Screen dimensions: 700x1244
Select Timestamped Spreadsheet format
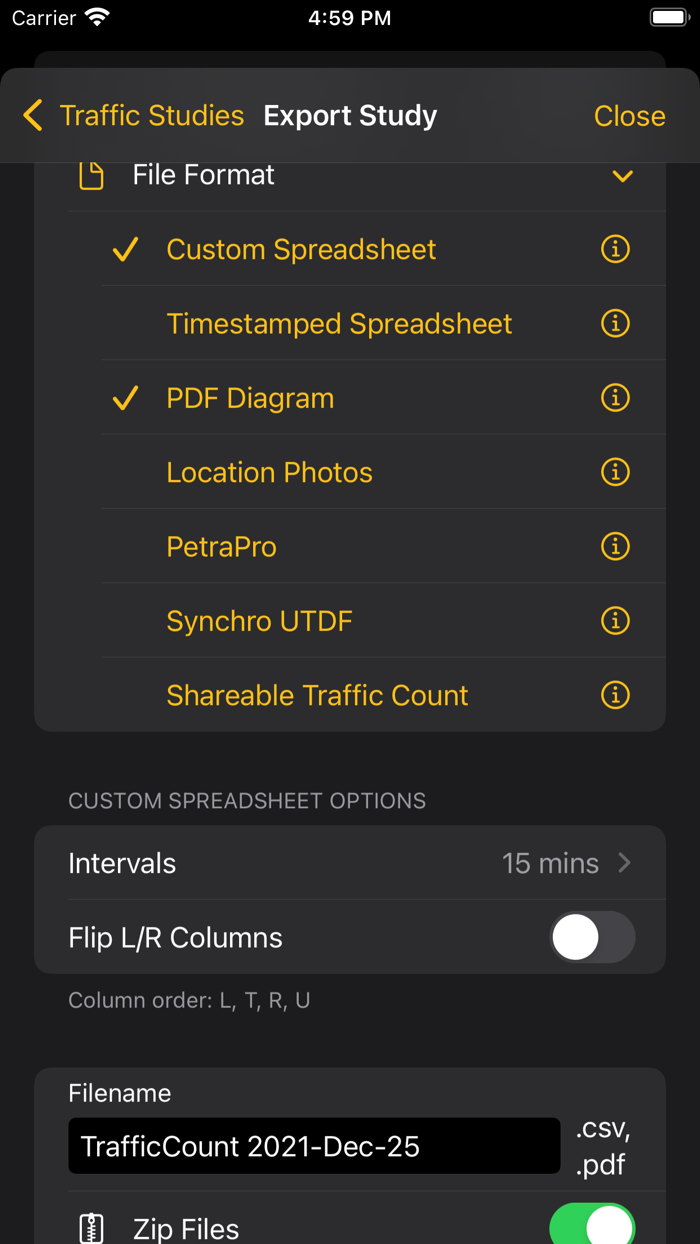click(339, 323)
